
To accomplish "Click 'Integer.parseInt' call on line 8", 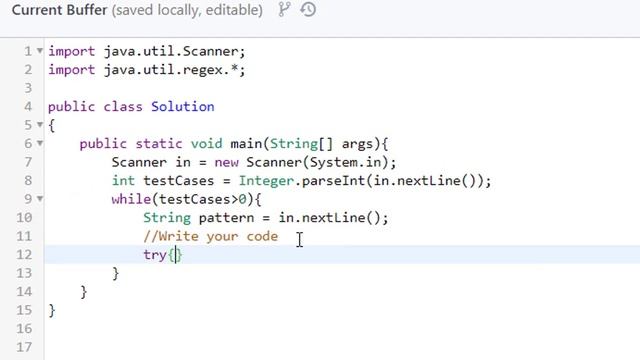I will click(302, 181).
